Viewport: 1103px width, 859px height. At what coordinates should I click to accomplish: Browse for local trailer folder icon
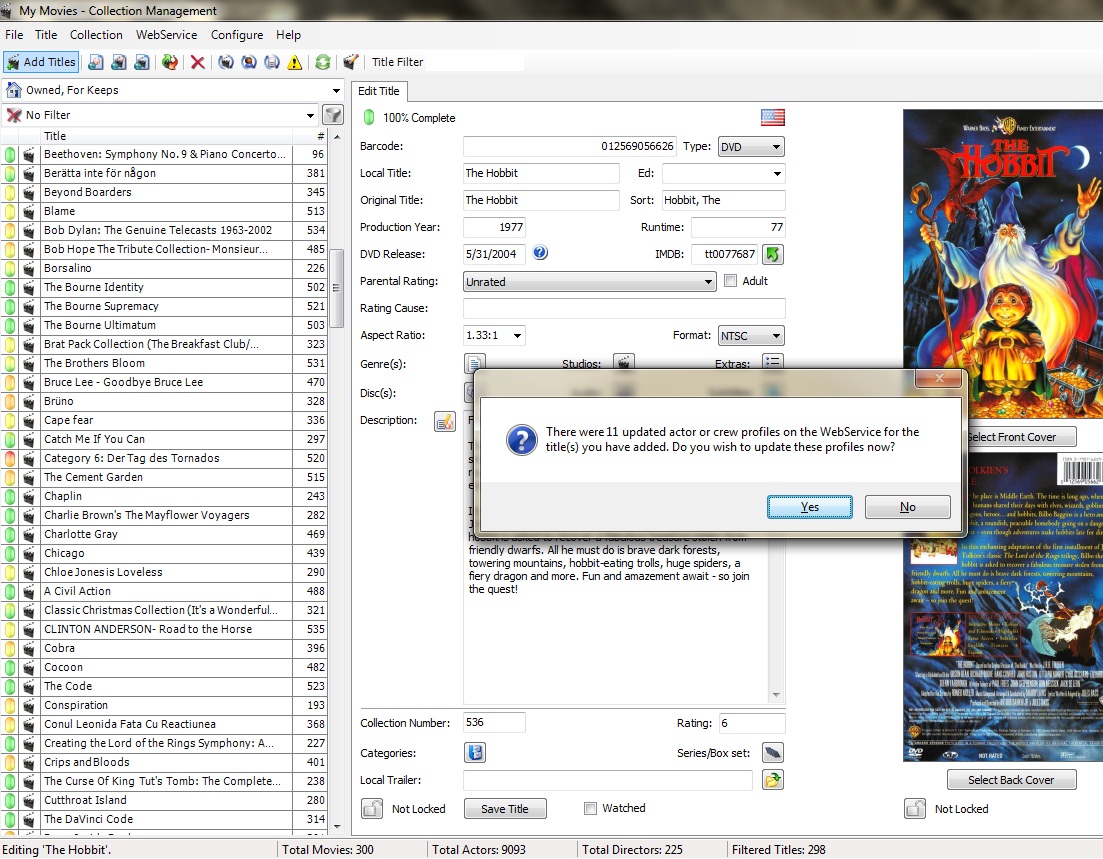pos(772,780)
